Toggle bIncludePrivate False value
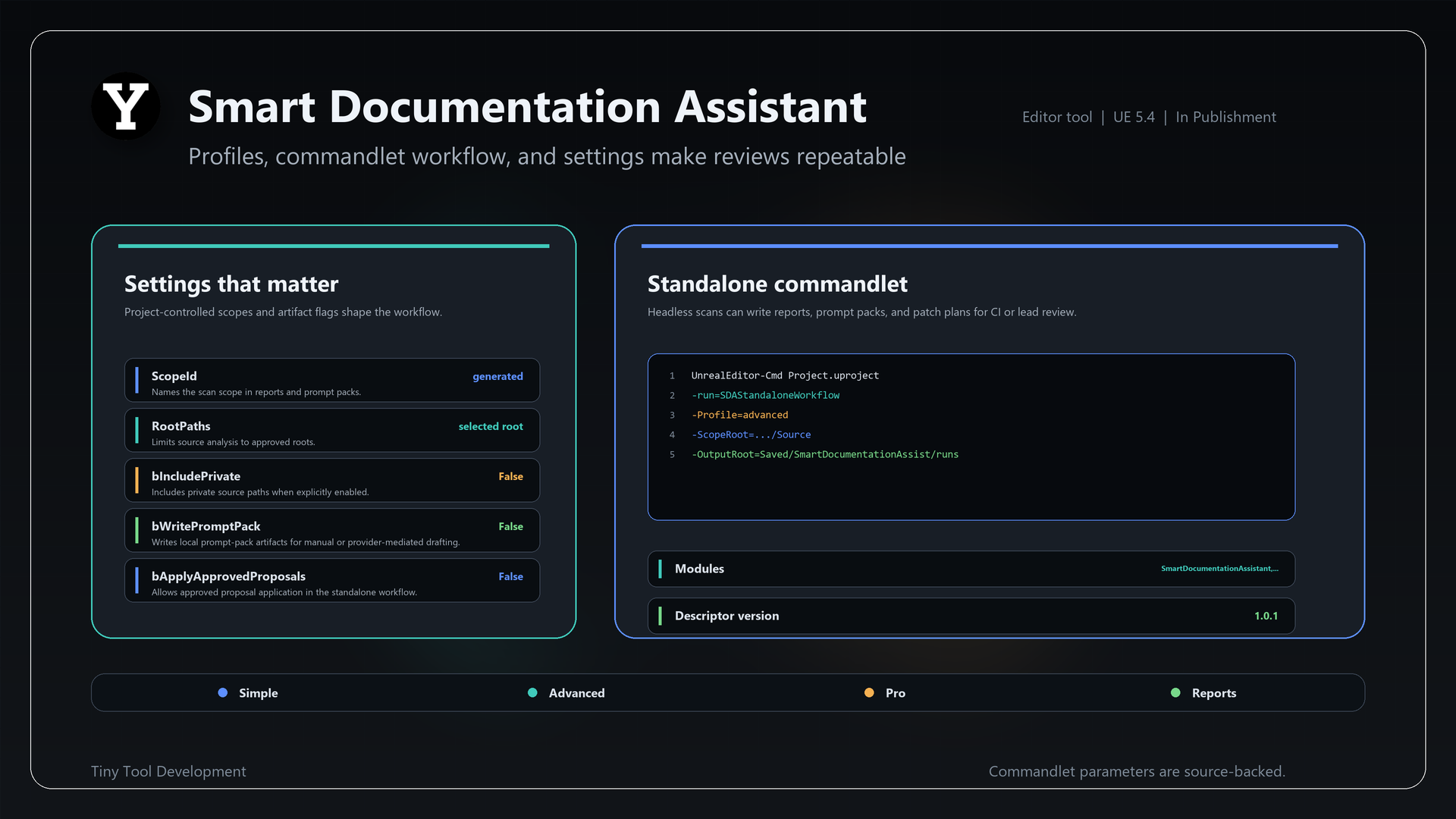Viewport: 1456px width, 819px height. pyautogui.click(x=510, y=476)
